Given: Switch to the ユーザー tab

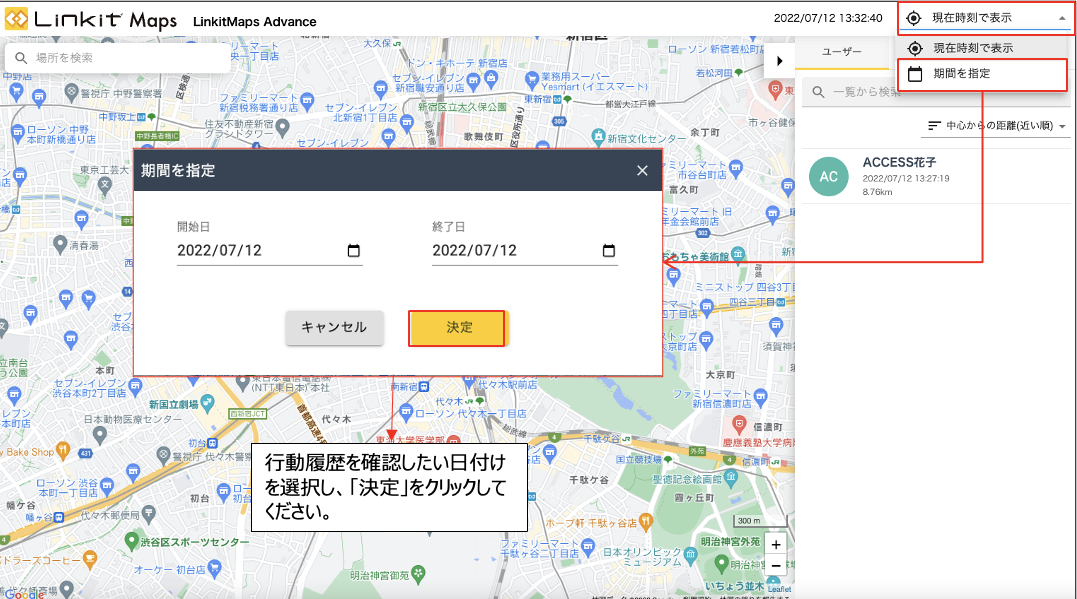Looking at the screenshot, I should (x=841, y=52).
